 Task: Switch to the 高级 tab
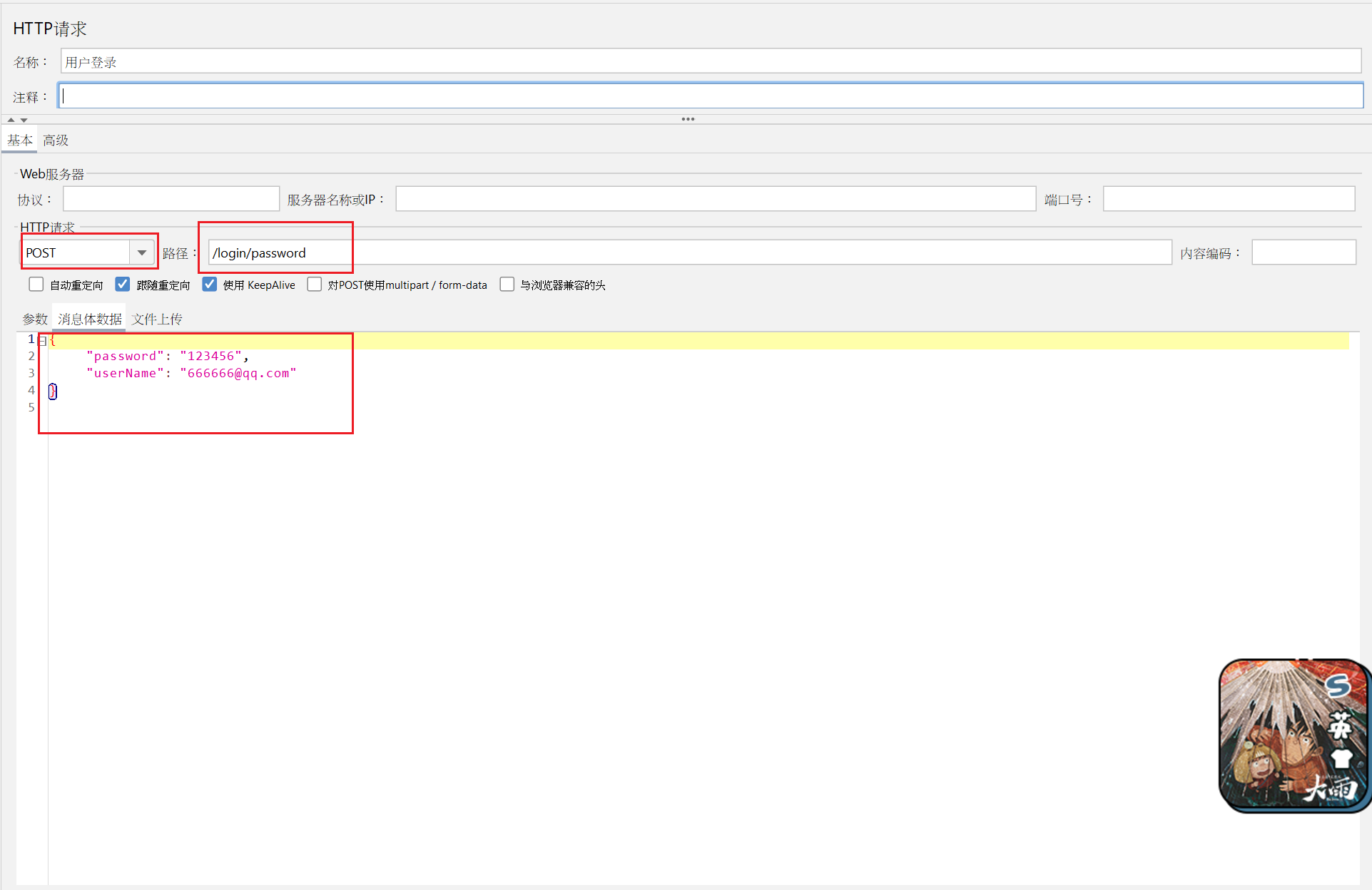pos(56,140)
